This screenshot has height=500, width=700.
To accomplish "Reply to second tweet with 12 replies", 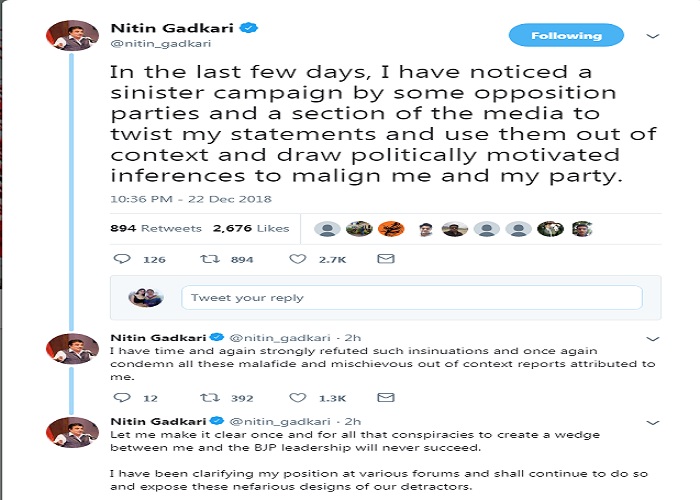I will click(122, 398).
